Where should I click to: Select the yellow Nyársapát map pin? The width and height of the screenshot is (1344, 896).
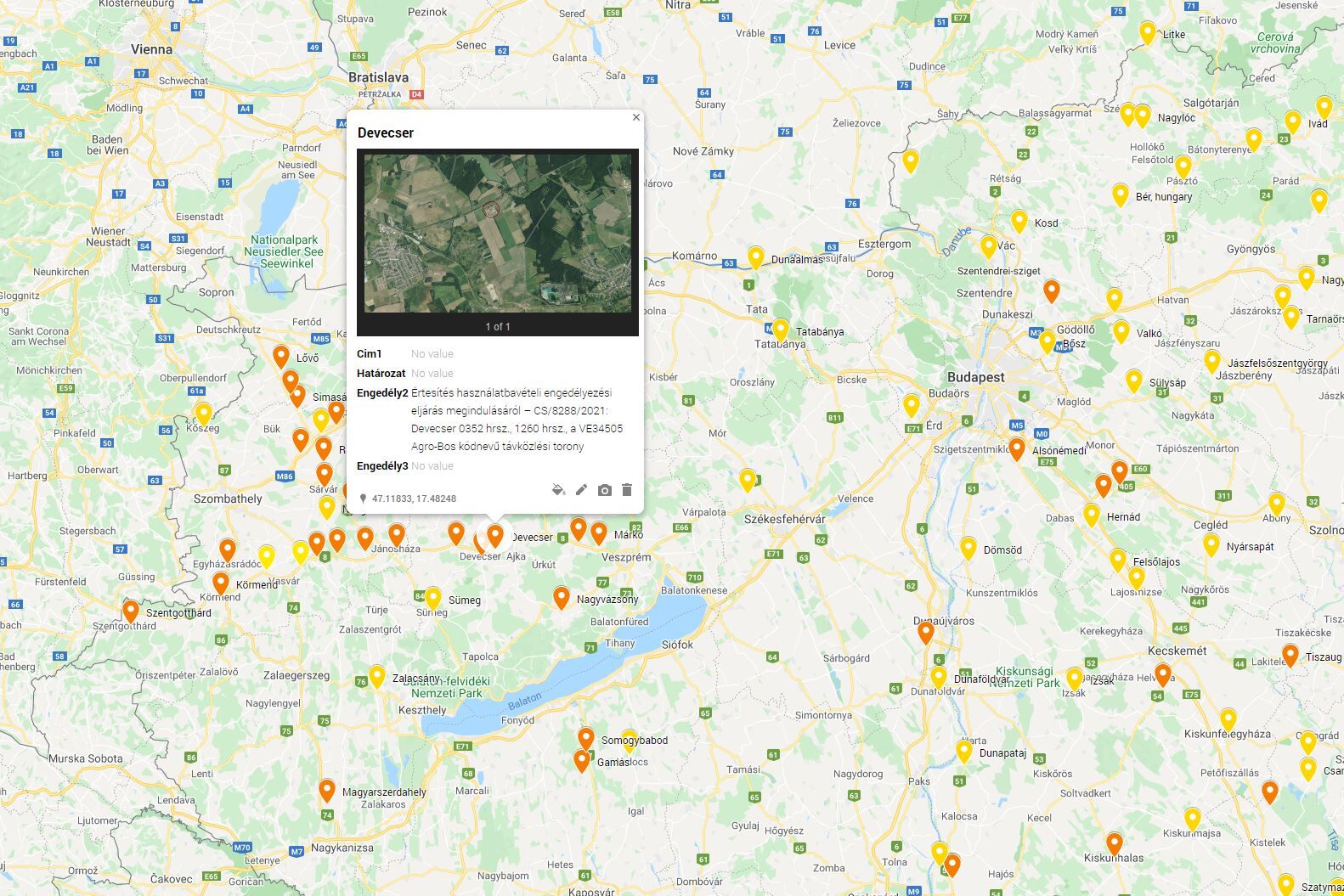(1211, 545)
